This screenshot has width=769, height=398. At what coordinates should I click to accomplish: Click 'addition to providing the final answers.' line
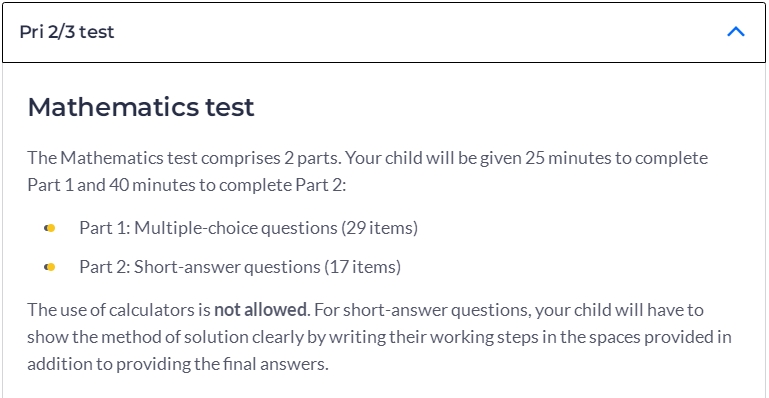coord(178,364)
